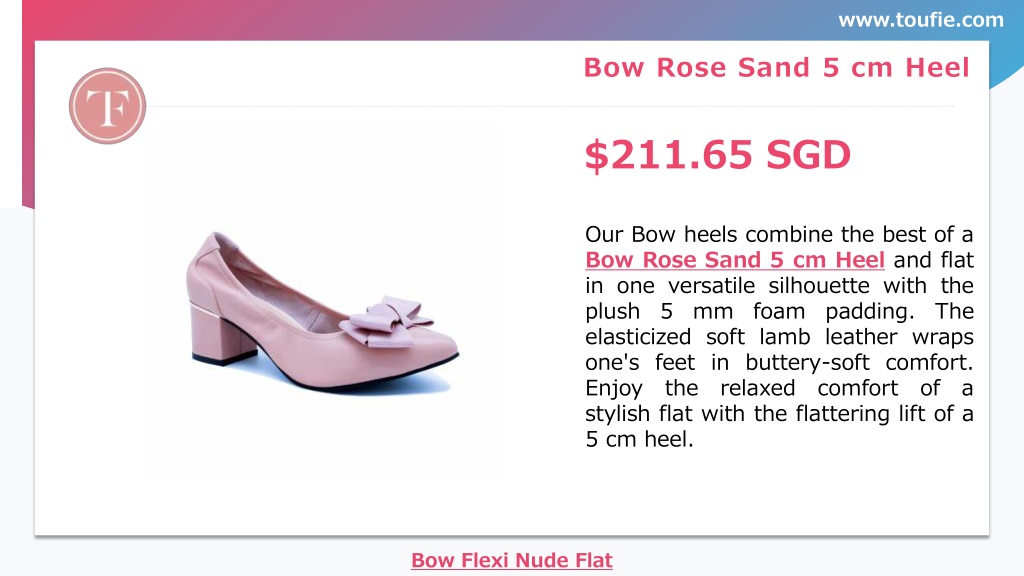Click the blue folded corner at top right
This screenshot has height=576, width=1024.
point(1006,65)
